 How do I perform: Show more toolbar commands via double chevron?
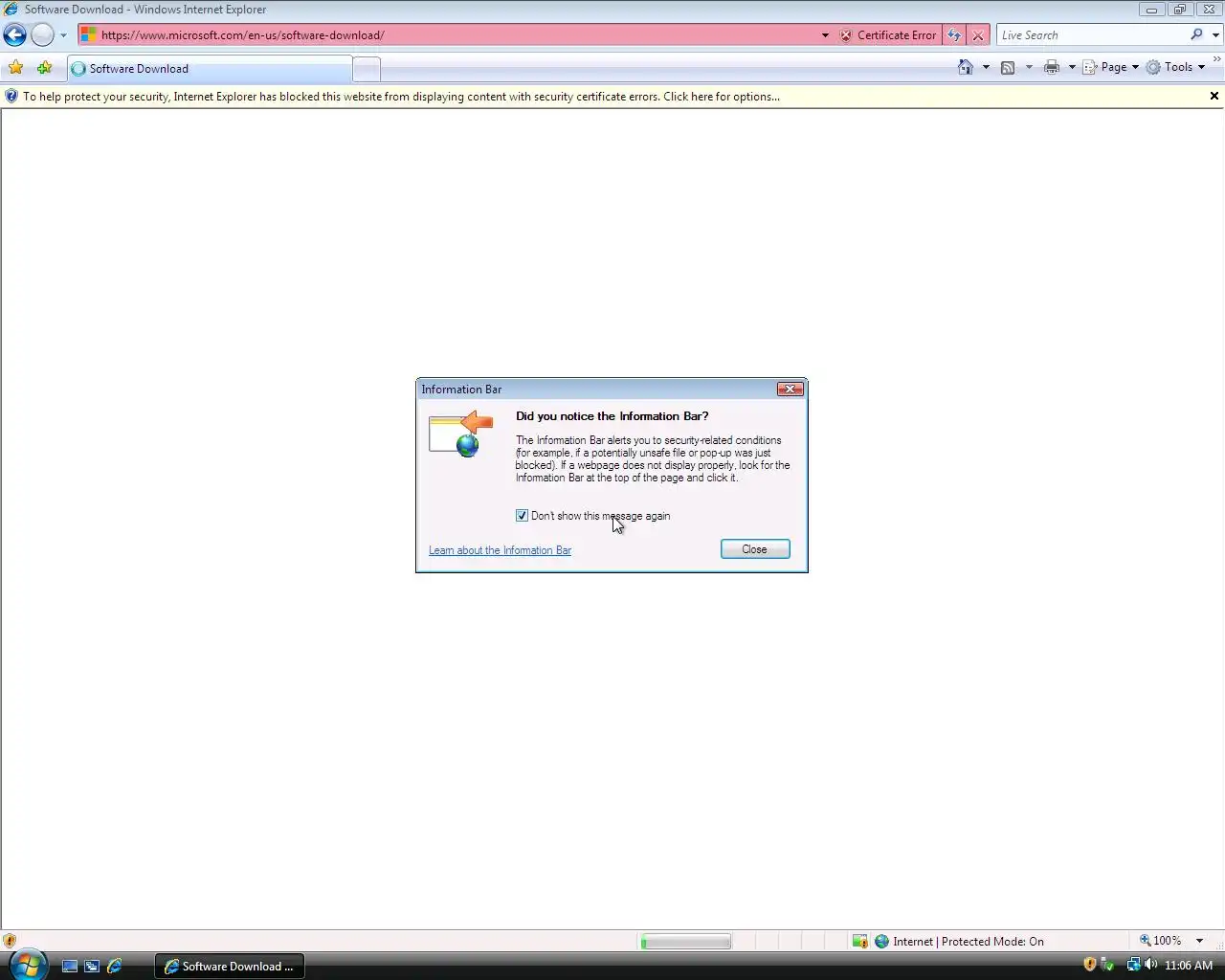point(1216,60)
